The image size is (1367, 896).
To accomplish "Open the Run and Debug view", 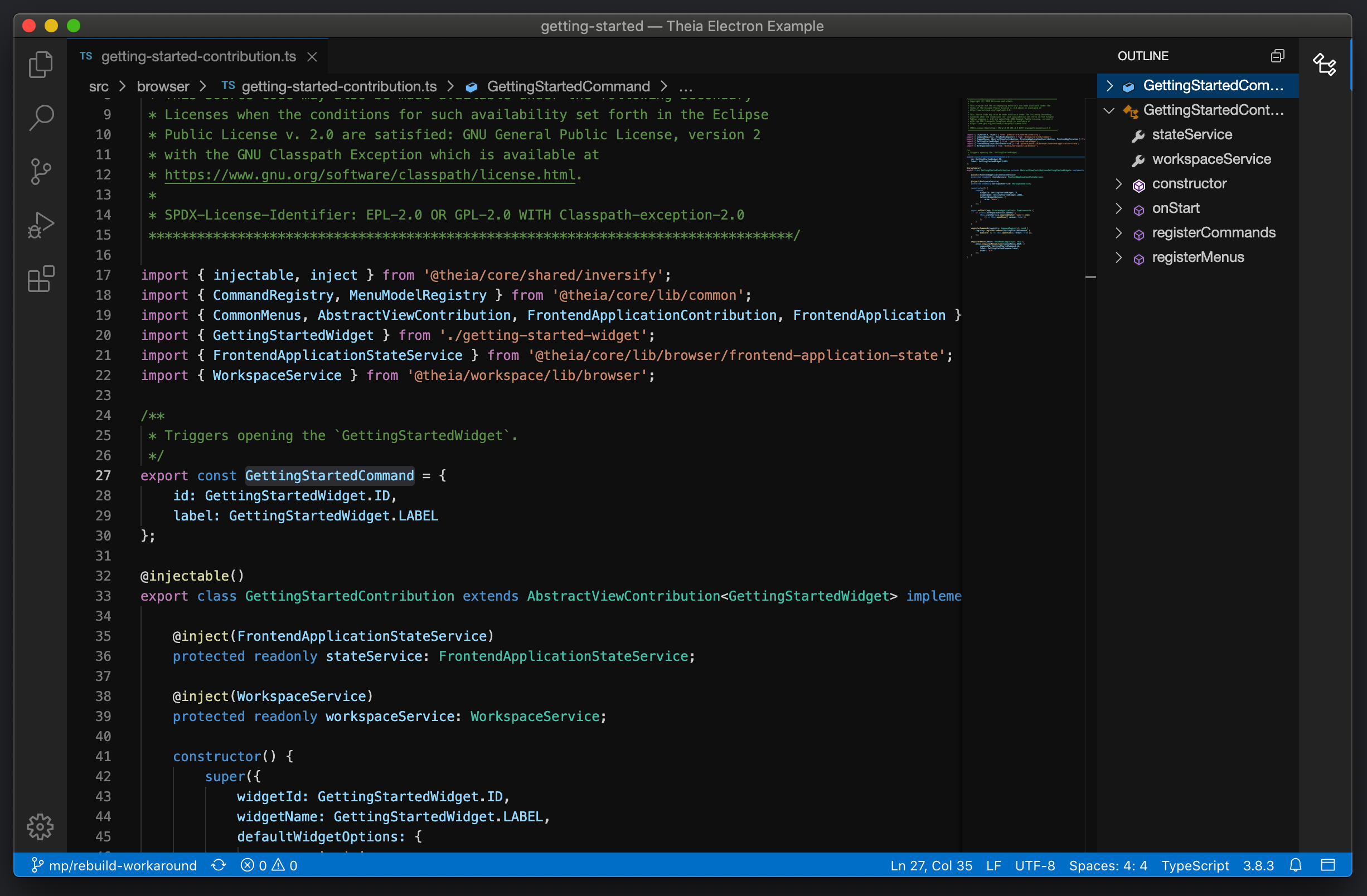I will tap(40, 225).
